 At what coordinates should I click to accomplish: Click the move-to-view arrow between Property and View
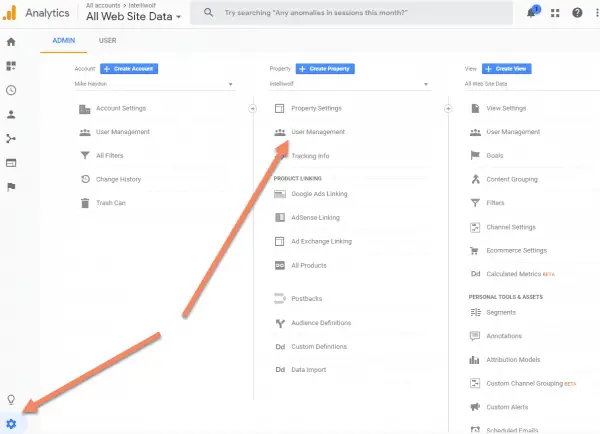point(448,109)
